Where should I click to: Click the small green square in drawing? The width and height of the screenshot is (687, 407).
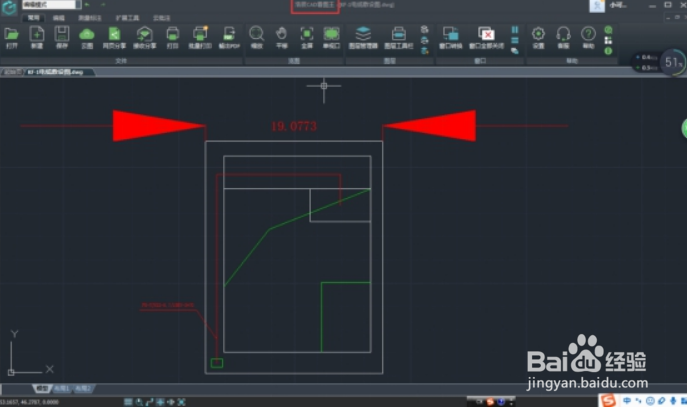click(x=217, y=363)
